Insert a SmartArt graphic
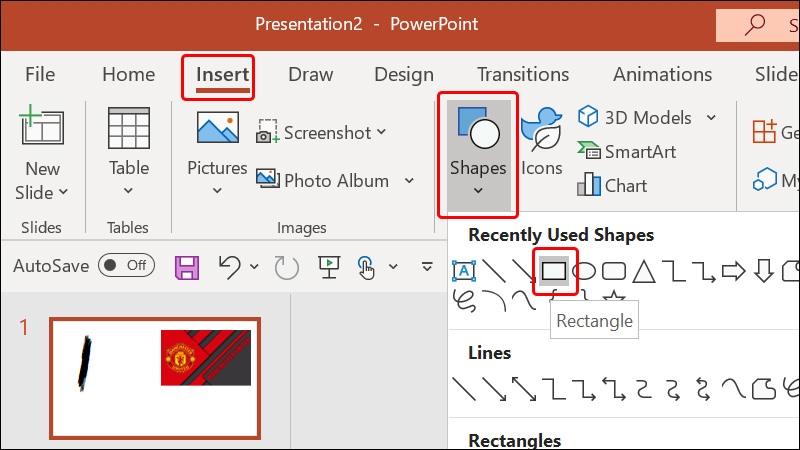Viewport: 800px width, 450px height. [x=627, y=152]
